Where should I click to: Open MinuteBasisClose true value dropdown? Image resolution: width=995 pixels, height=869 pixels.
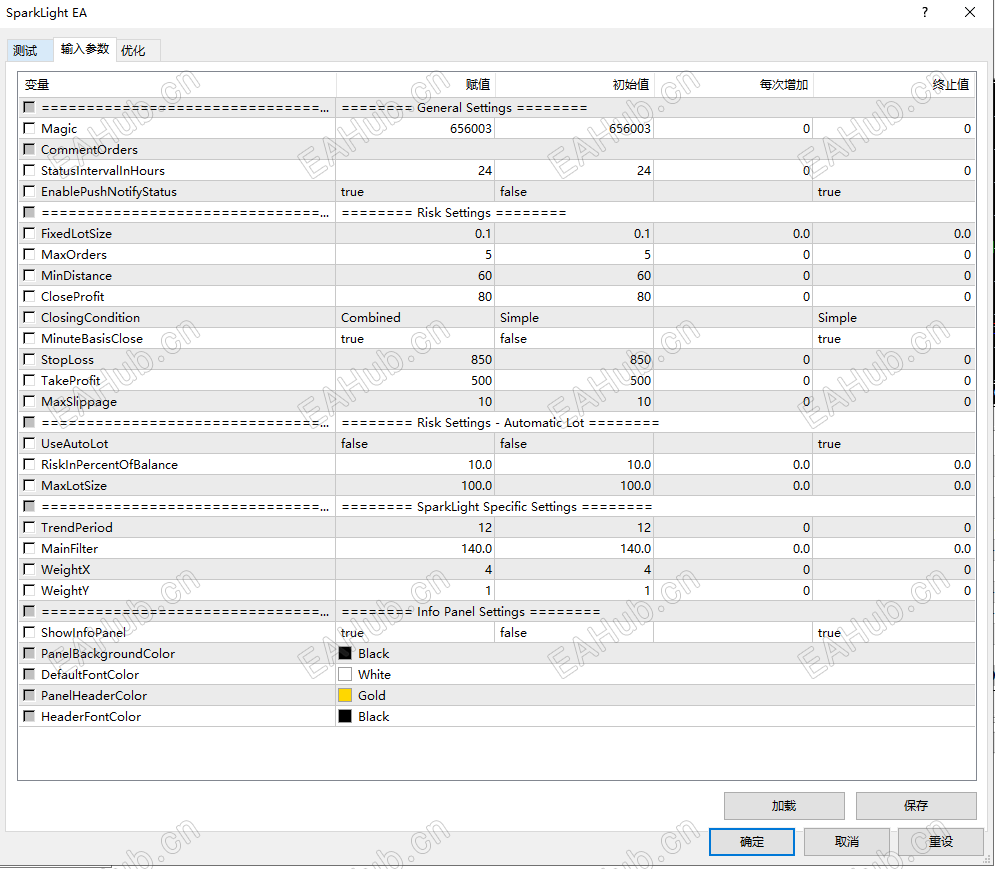(x=415, y=338)
